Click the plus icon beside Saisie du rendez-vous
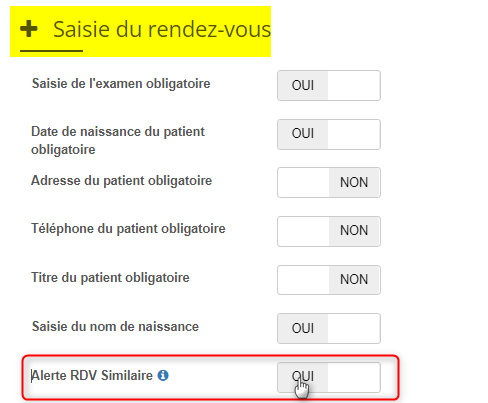Screen dimensions: 488x403 coord(29,29)
